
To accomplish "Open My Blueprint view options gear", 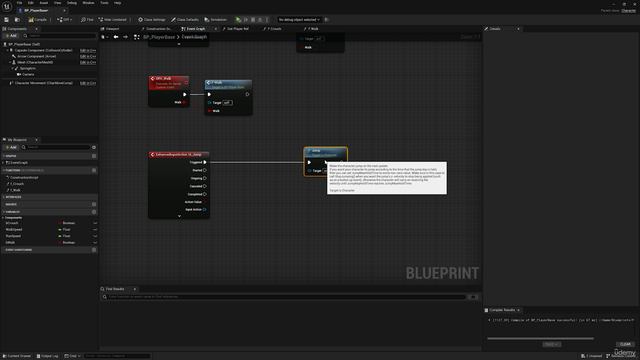I will [x=94, y=147].
